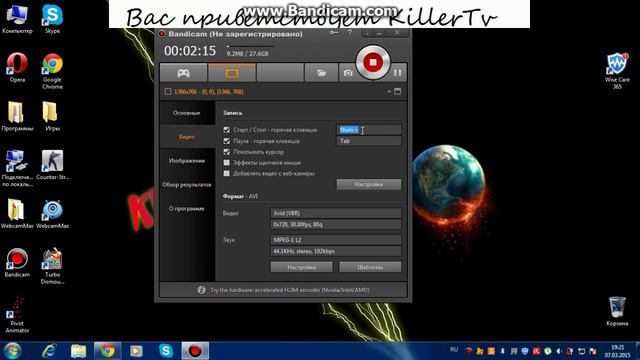The width and height of the screenshot is (640, 360).
Task: Click info icon in bottom tip bar
Action: pyautogui.click(x=201, y=290)
